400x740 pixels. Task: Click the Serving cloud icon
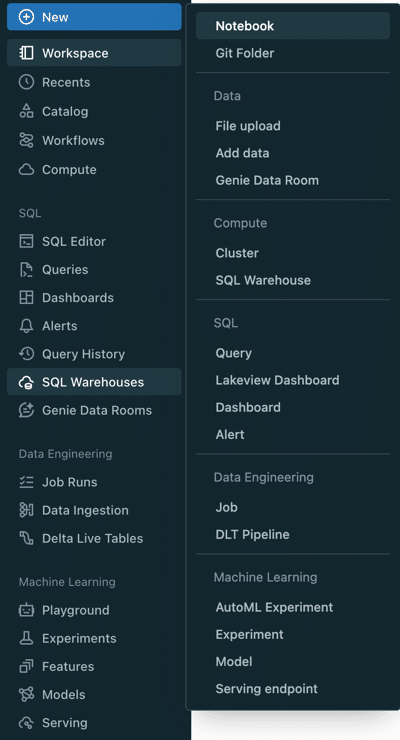tap(26, 723)
